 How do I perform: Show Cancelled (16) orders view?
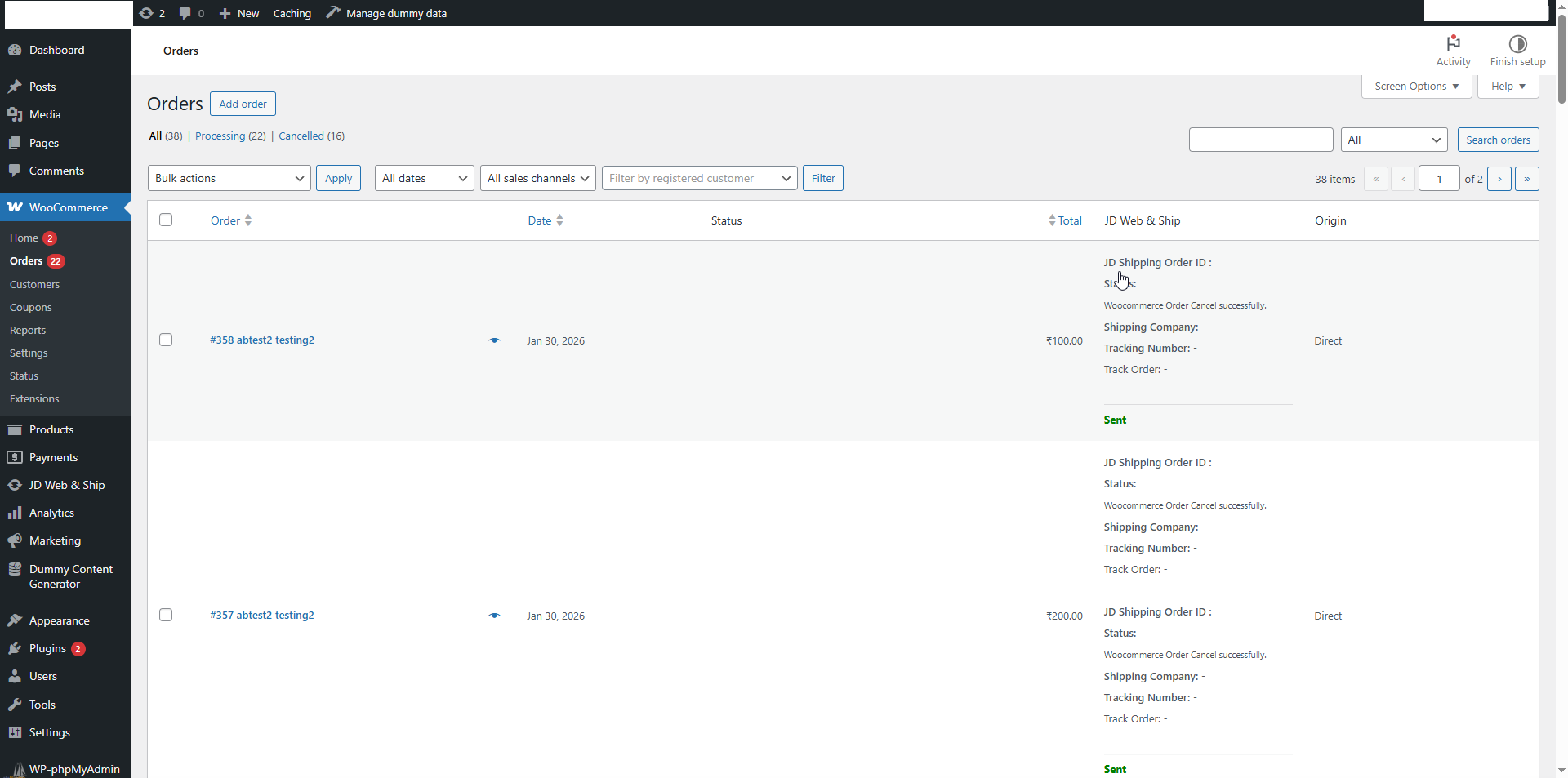[x=311, y=136]
